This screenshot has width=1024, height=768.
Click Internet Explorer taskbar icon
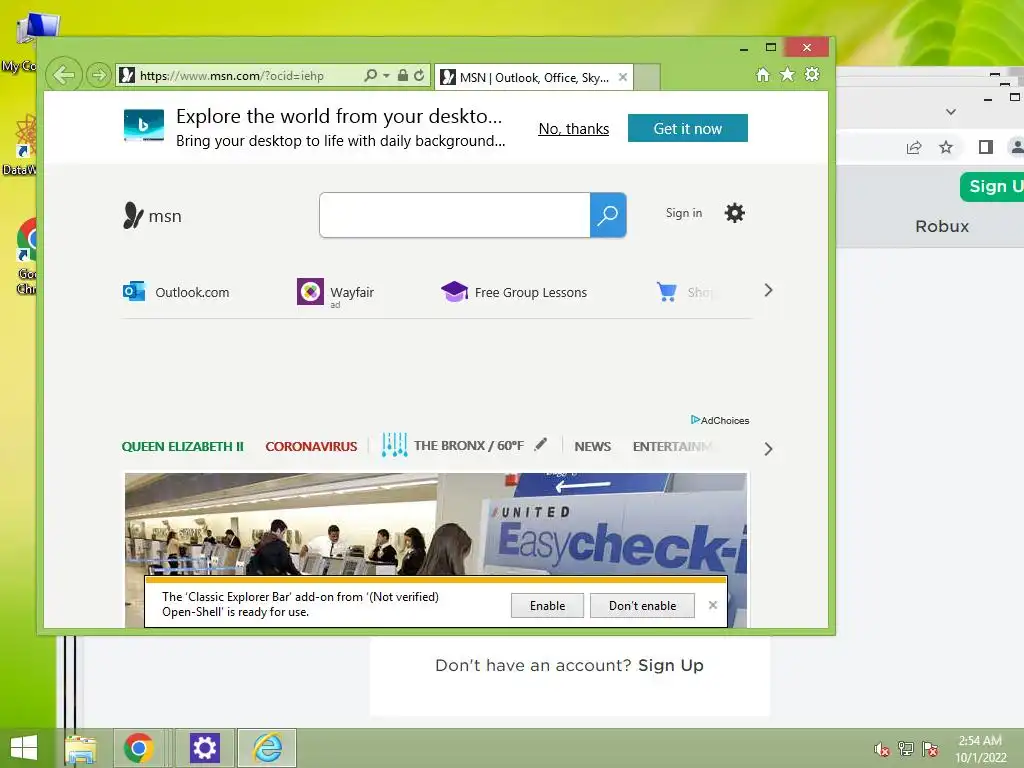click(267, 748)
